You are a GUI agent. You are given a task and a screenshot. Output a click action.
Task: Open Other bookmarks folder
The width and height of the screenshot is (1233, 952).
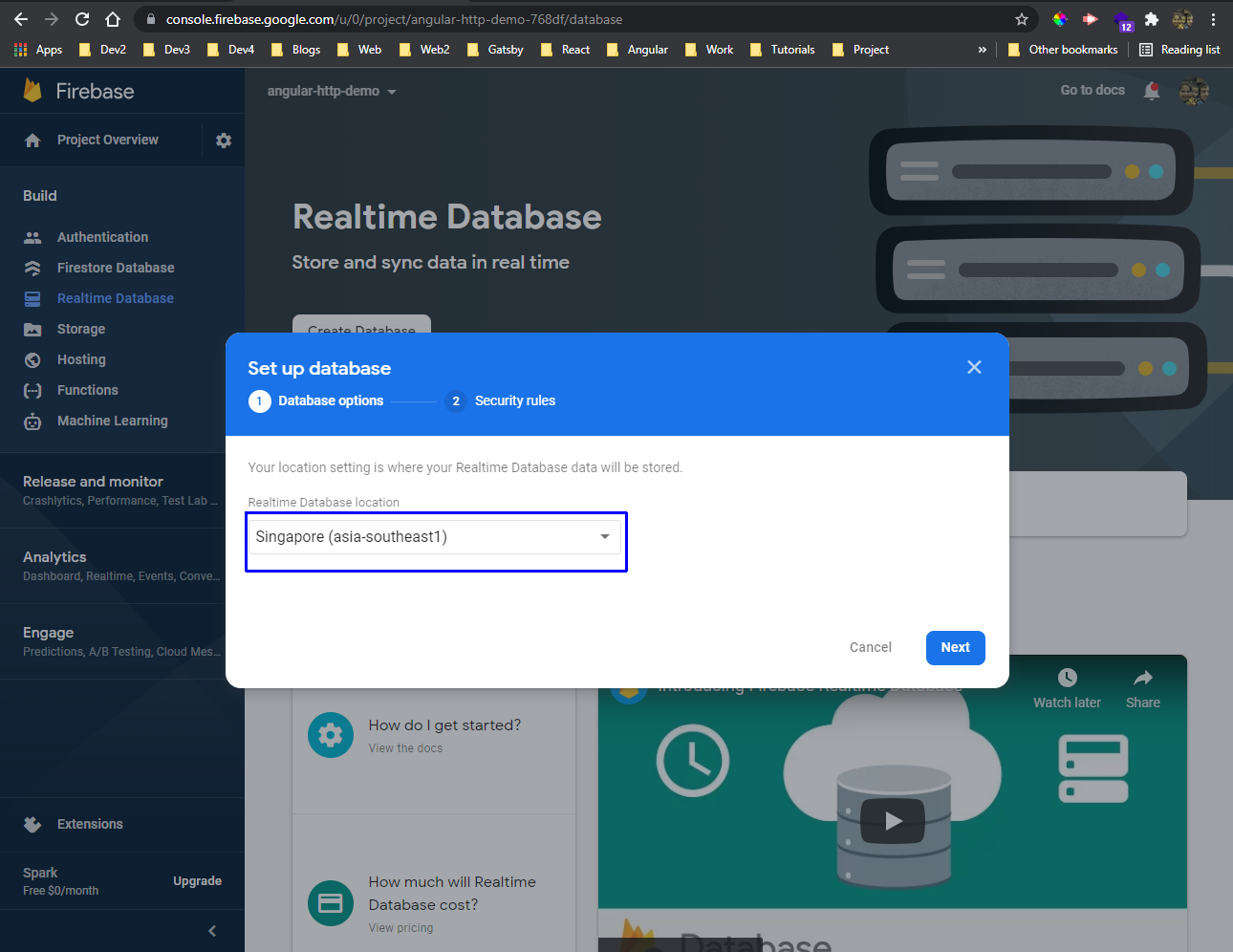coord(1063,50)
